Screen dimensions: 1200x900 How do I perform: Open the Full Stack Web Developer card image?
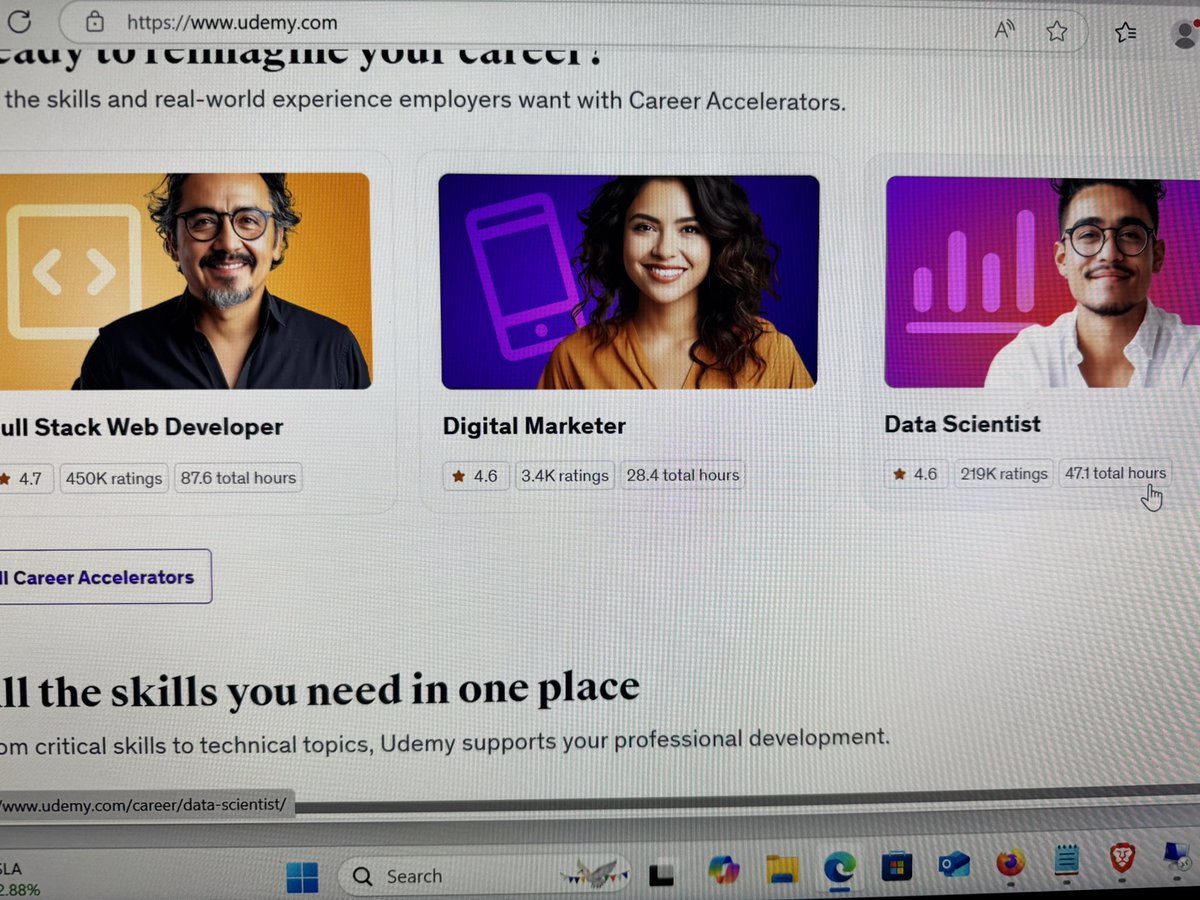(x=185, y=281)
